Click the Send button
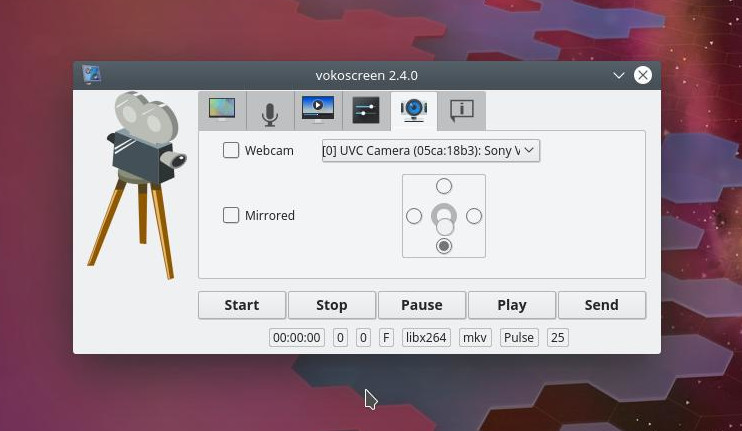Viewport: 742px width, 431px height. click(x=601, y=305)
